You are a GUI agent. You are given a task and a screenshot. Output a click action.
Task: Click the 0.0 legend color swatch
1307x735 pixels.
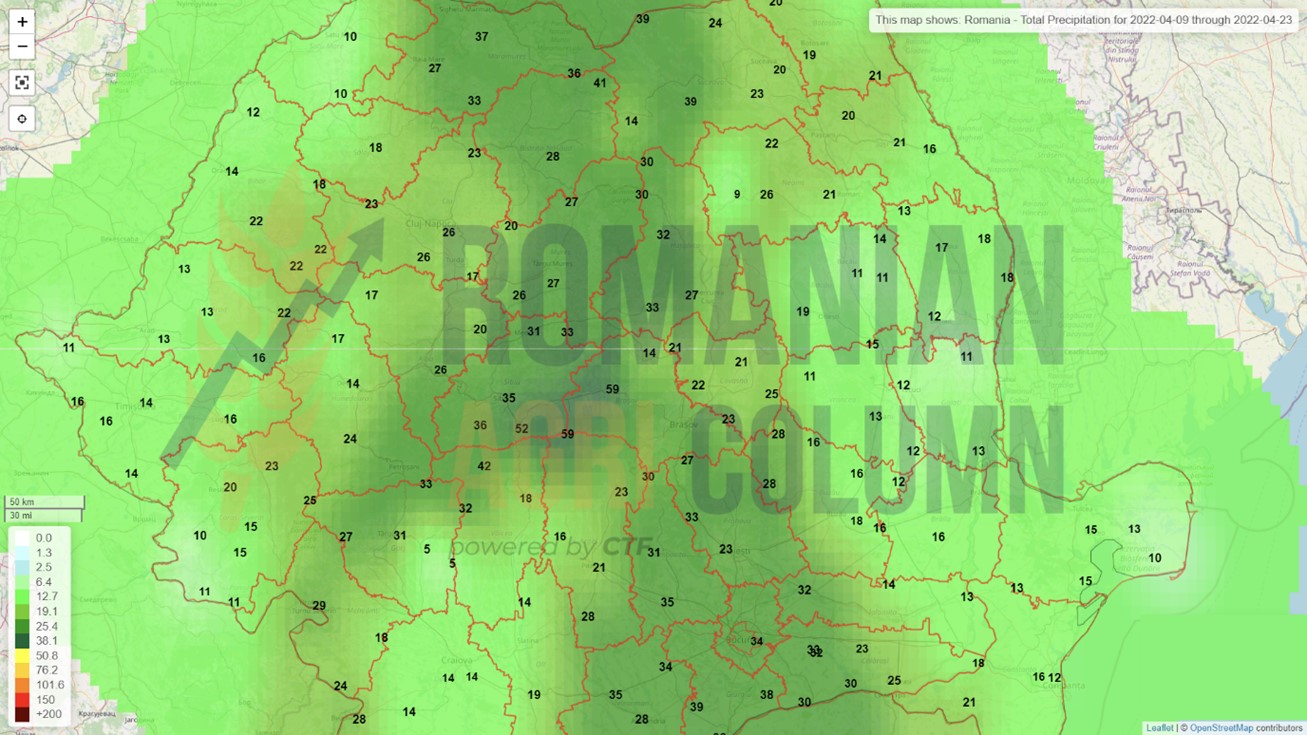pos(22,538)
